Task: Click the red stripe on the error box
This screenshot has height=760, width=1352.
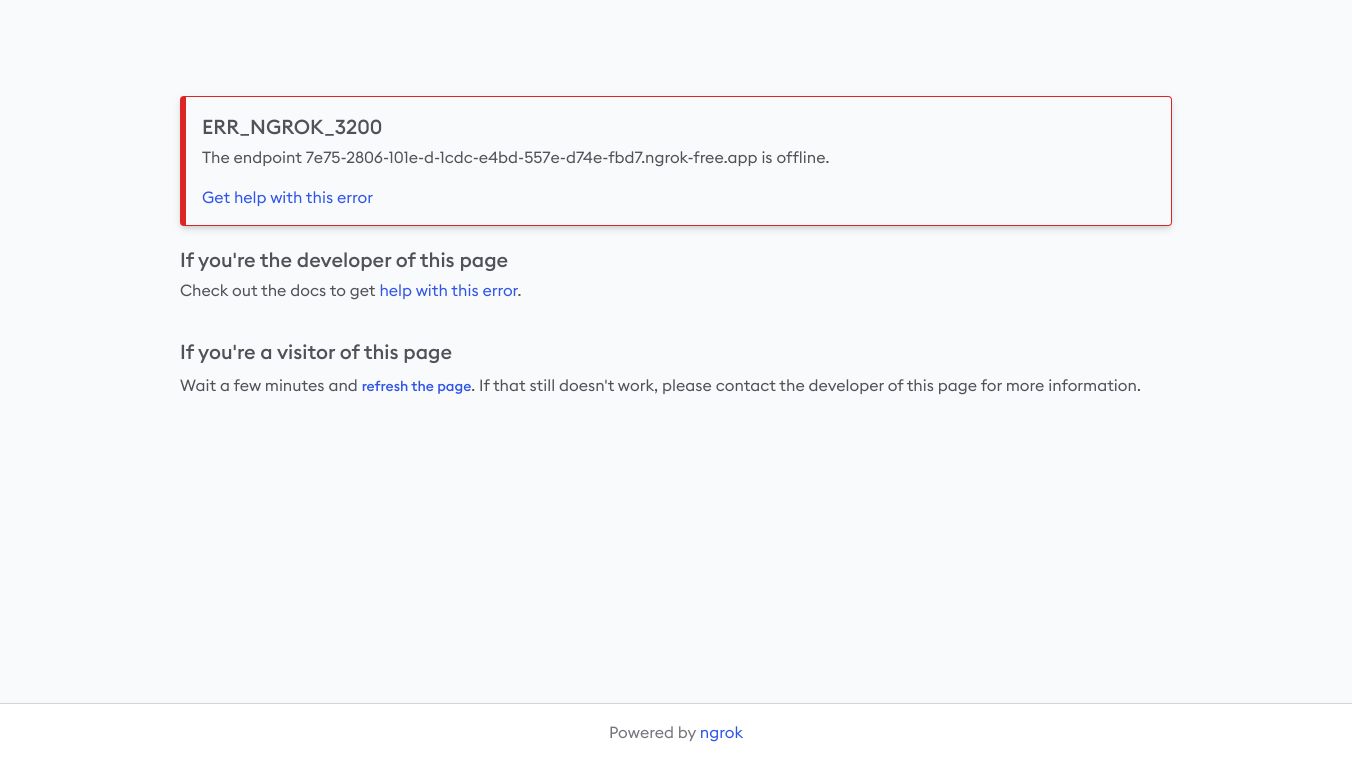Action: tap(183, 161)
